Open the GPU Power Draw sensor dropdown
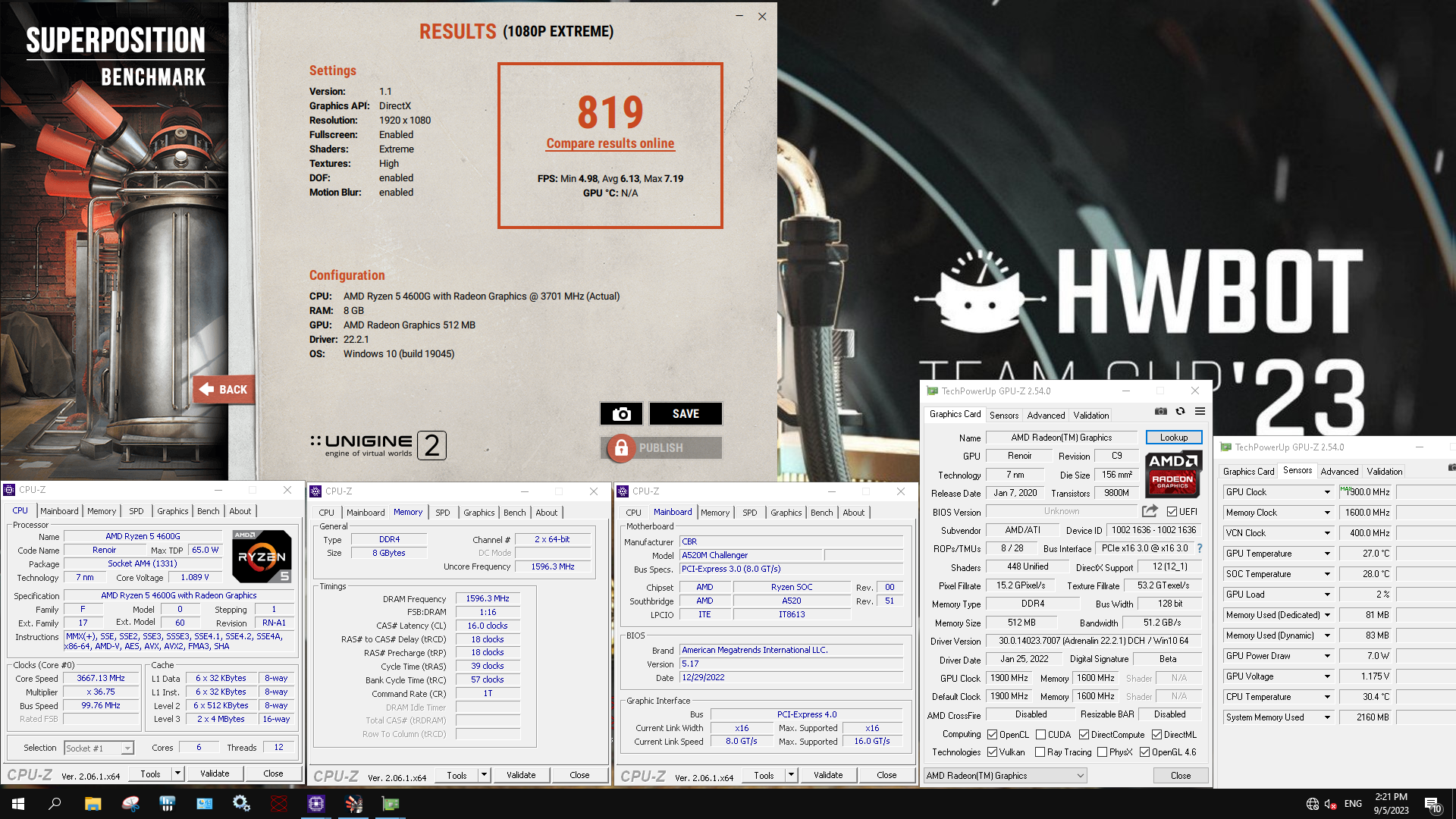The width and height of the screenshot is (1456, 819). (x=1327, y=656)
